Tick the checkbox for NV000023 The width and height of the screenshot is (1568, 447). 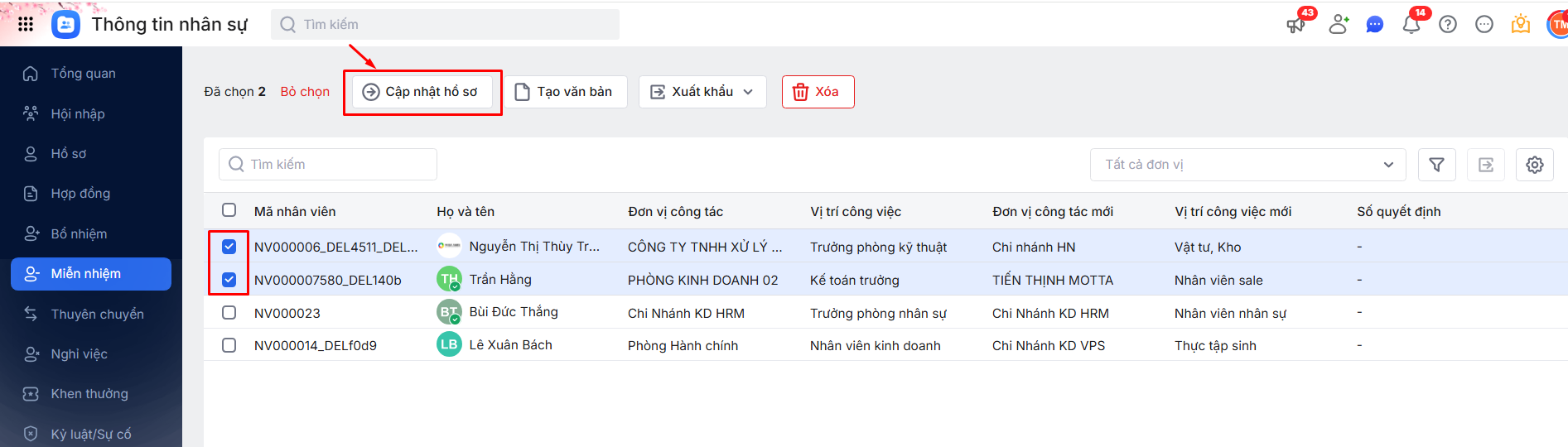(x=229, y=313)
